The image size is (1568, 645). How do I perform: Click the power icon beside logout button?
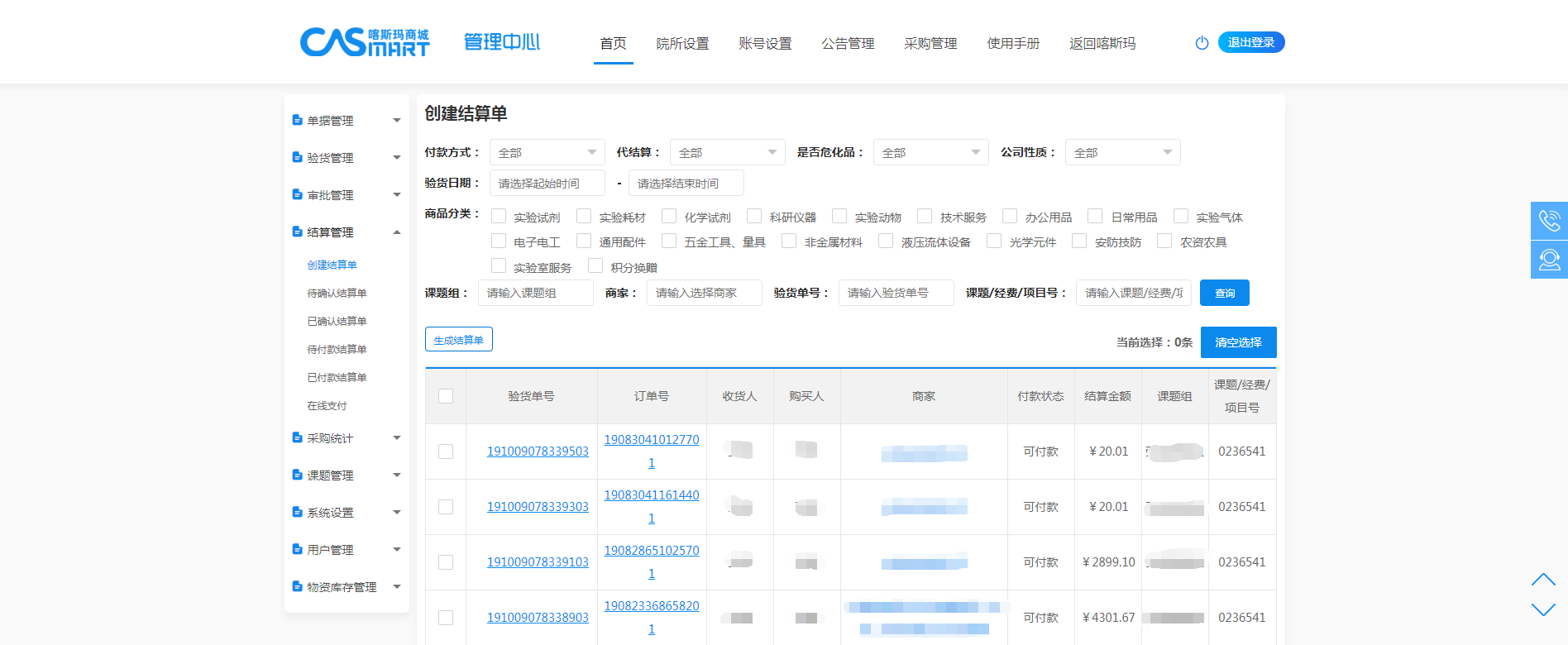1202,43
